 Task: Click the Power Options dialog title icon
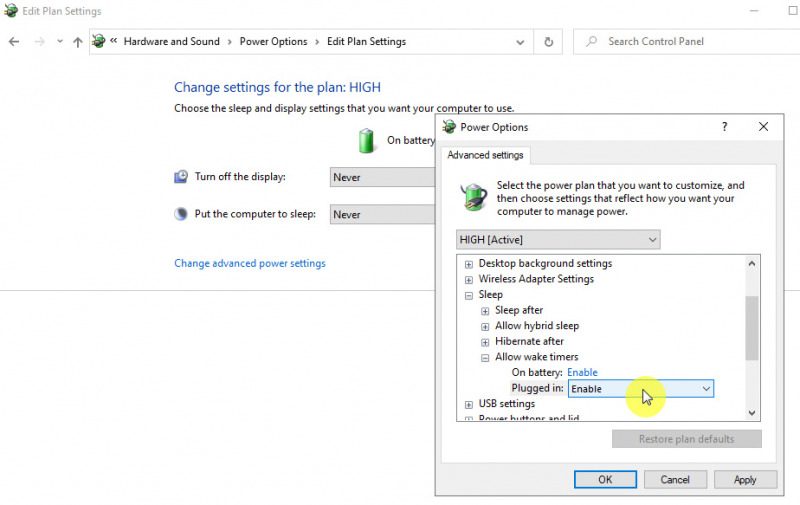[x=449, y=127]
